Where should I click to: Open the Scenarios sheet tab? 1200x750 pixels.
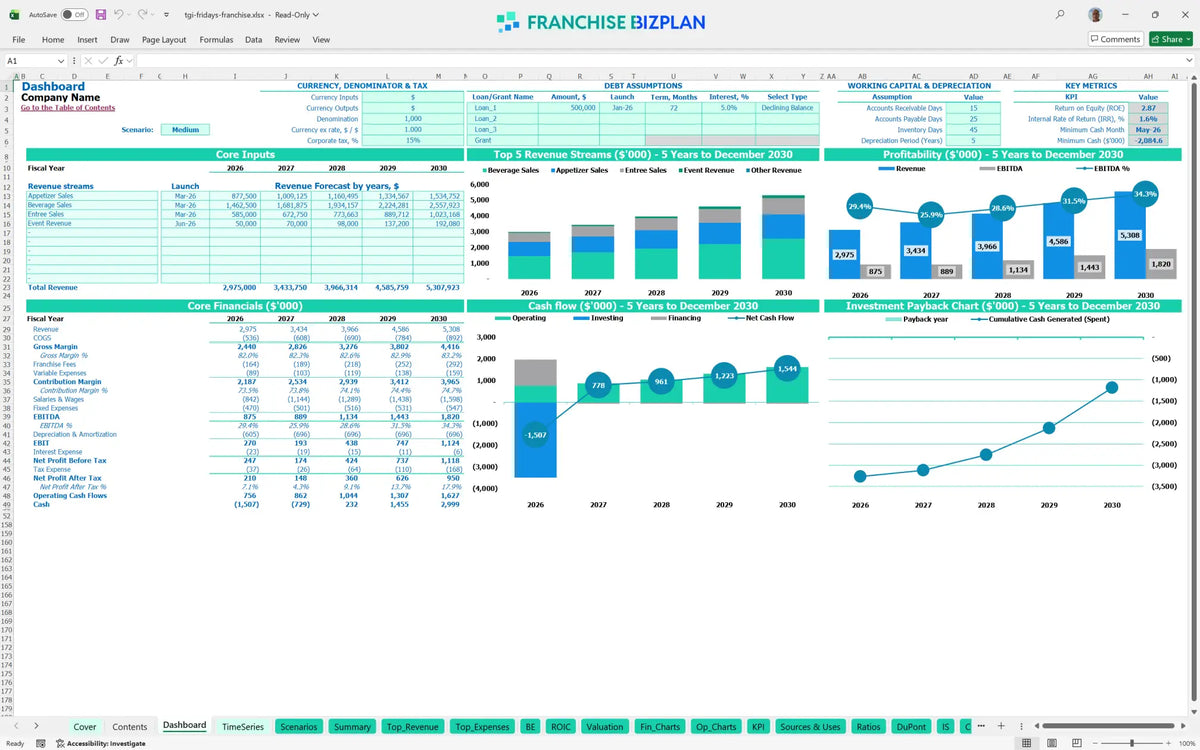[299, 727]
